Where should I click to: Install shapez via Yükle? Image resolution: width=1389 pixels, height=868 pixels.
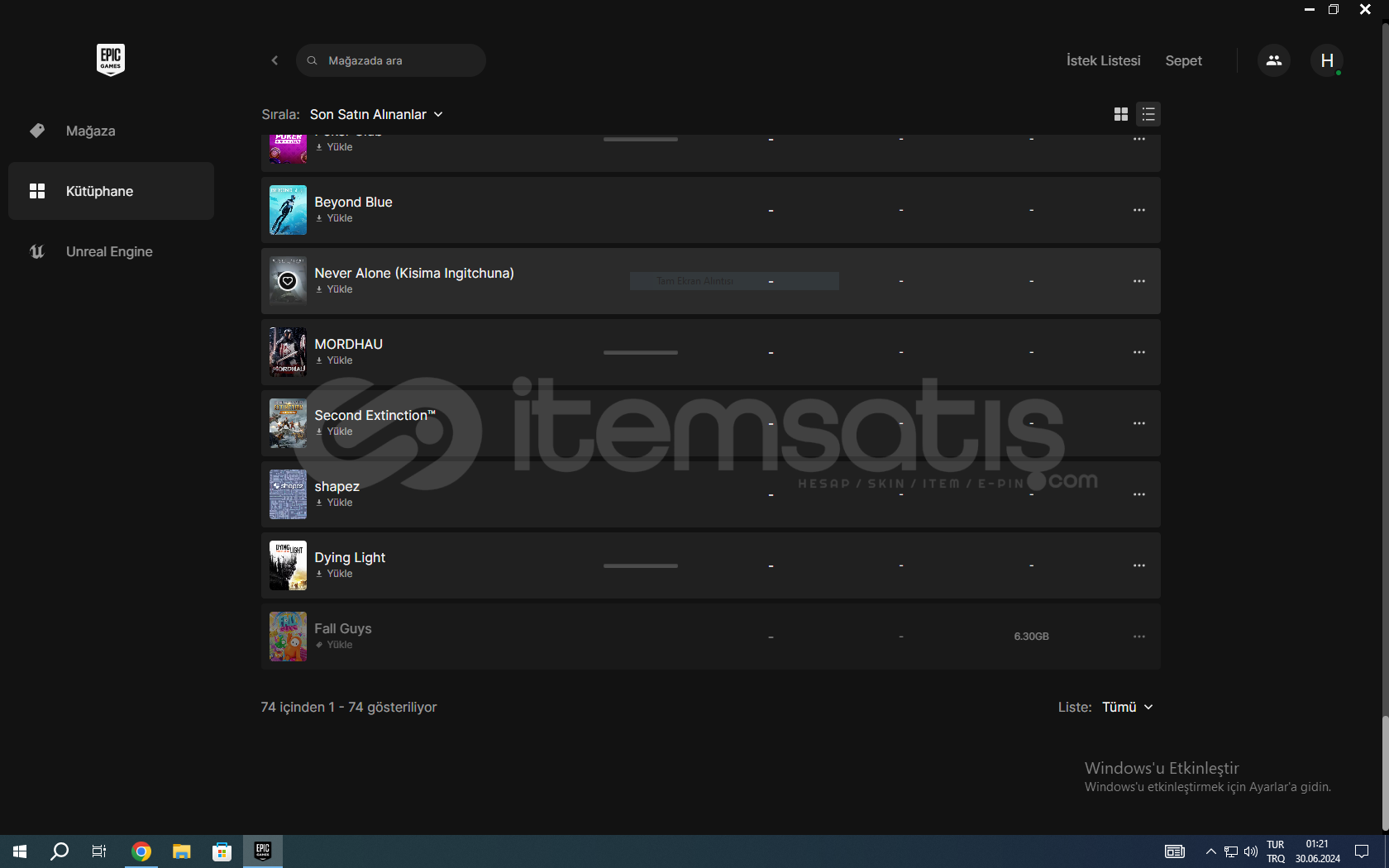coord(334,503)
